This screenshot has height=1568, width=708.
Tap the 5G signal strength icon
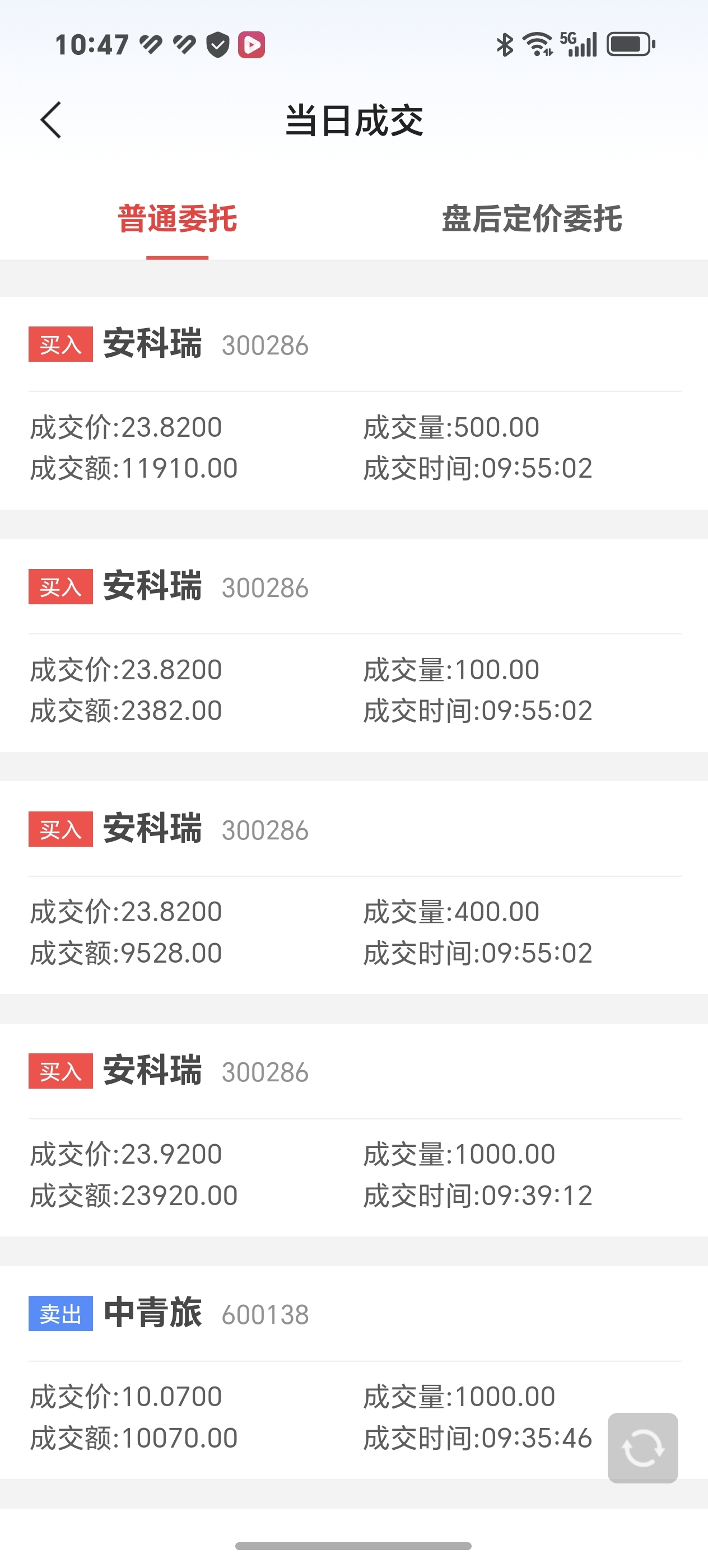pyautogui.click(x=579, y=44)
